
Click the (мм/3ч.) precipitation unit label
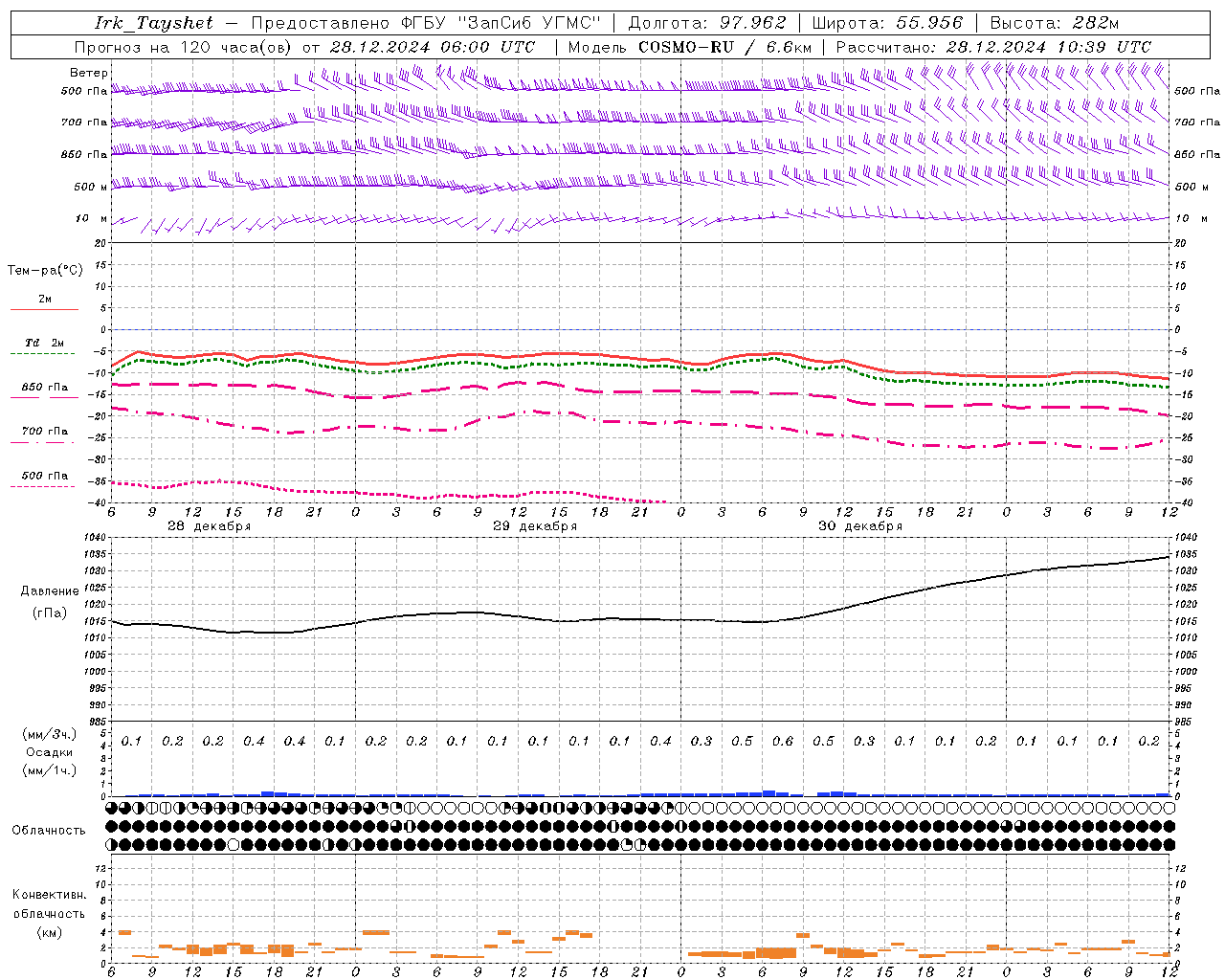pyautogui.click(x=50, y=734)
